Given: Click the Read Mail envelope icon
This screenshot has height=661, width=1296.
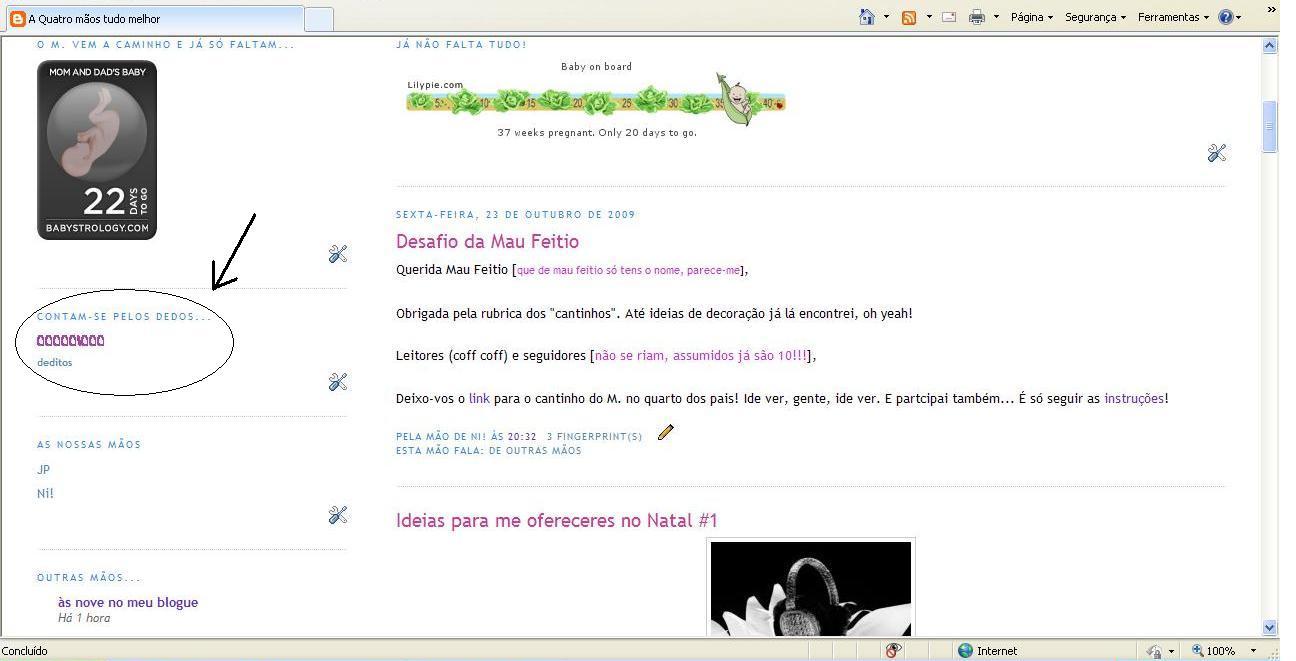Looking at the screenshot, I should pos(949,17).
